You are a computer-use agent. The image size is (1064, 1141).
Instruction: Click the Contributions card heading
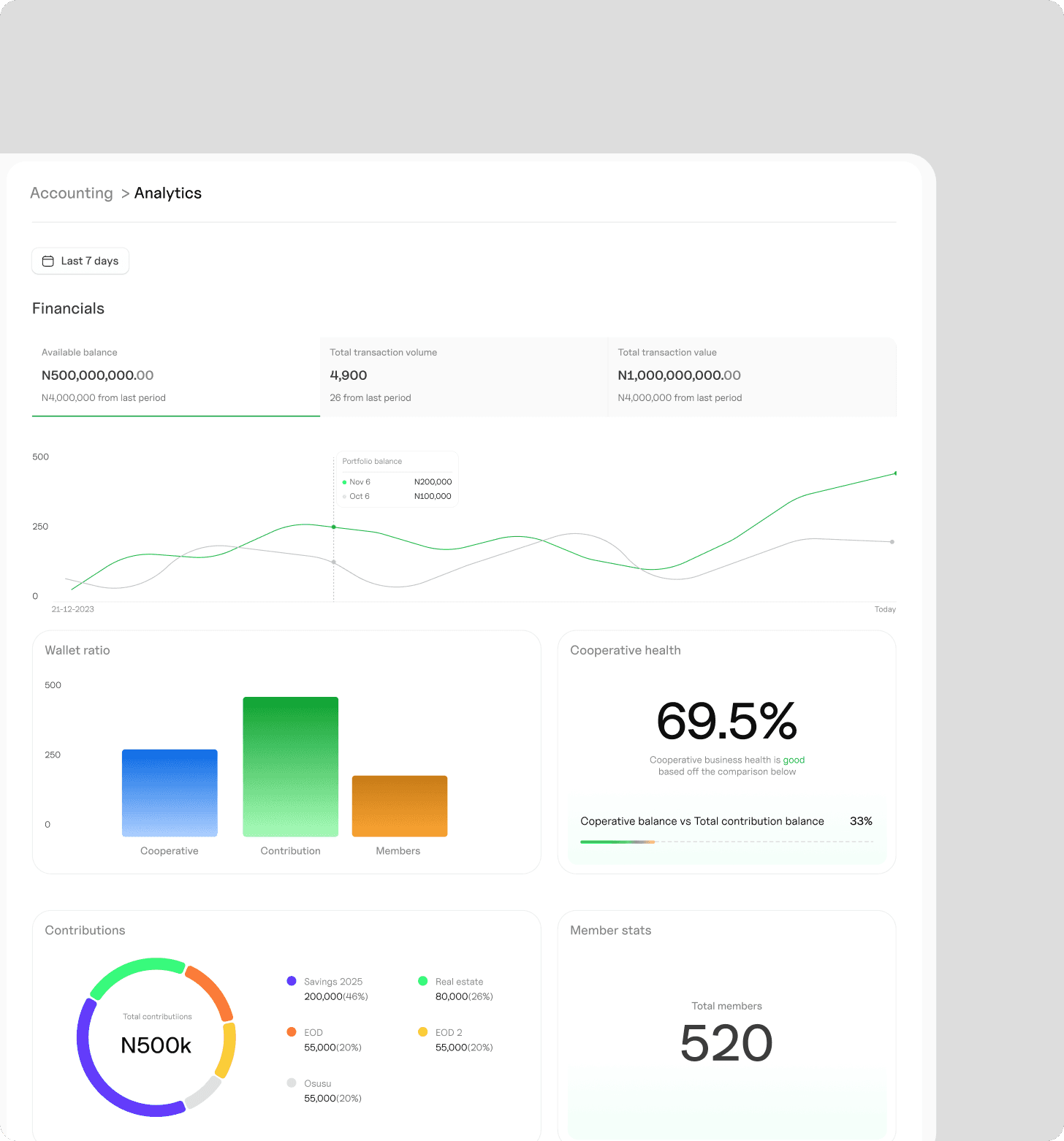tap(85, 930)
